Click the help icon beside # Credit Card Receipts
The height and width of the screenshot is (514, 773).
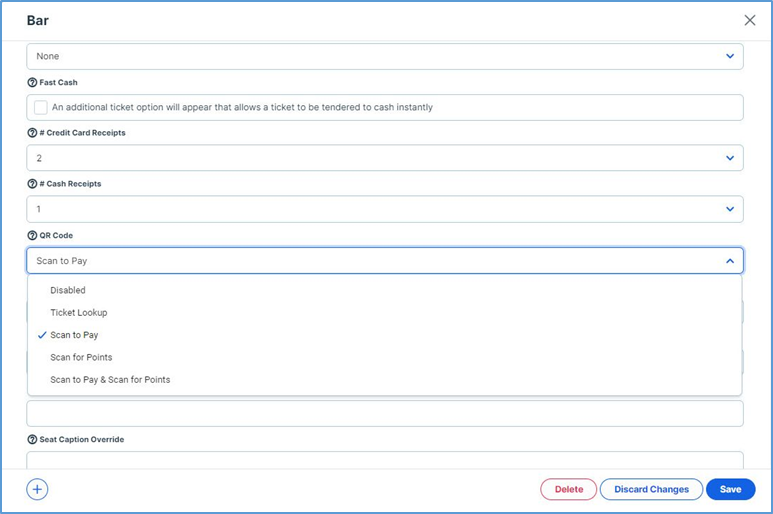[x=32, y=133]
